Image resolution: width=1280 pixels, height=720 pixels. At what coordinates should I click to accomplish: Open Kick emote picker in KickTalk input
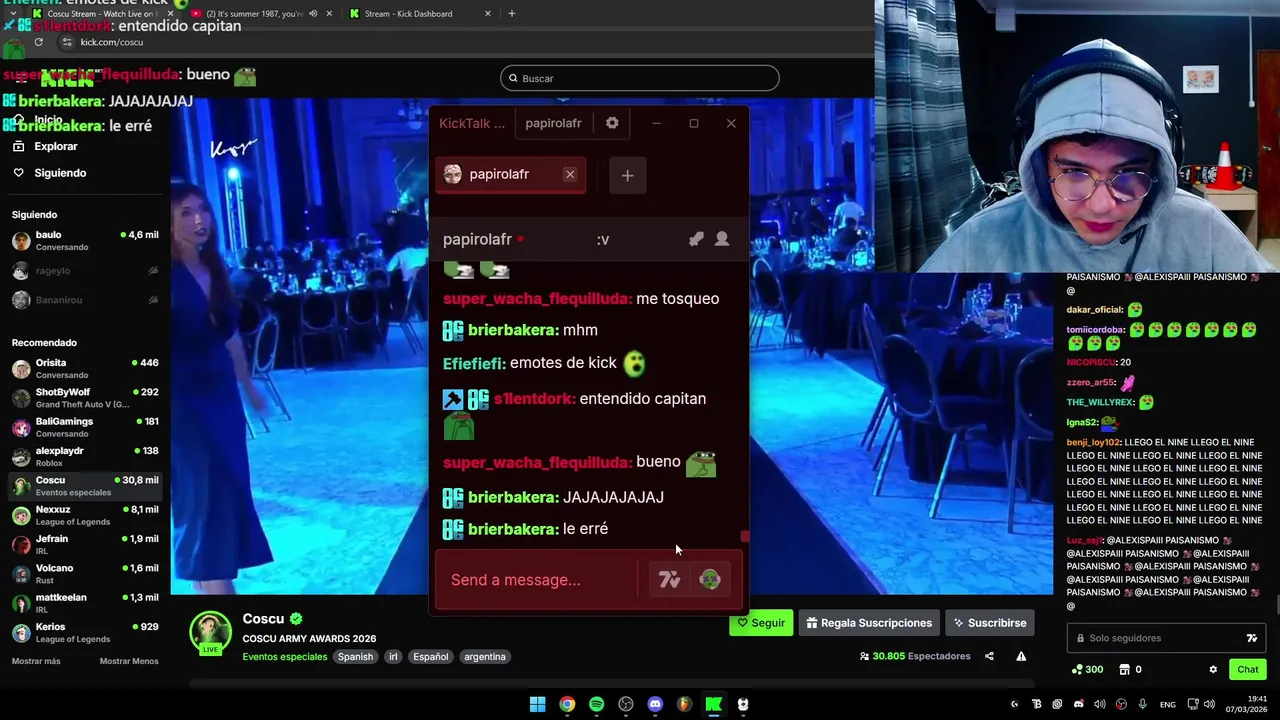tap(710, 580)
